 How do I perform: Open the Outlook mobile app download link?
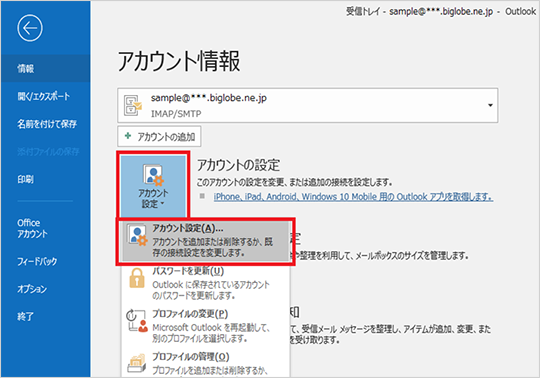tap(353, 197)
